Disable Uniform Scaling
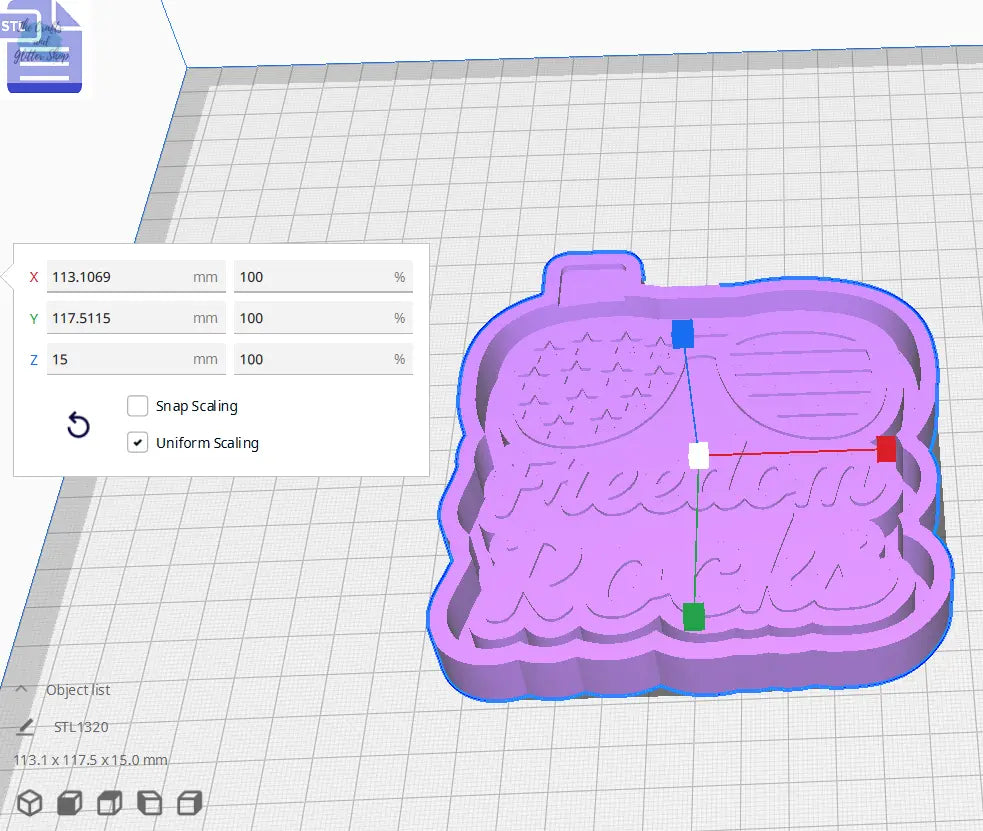The height and width of the screenshot is (831, 983). pyautogui.click(x=137, y=442)
